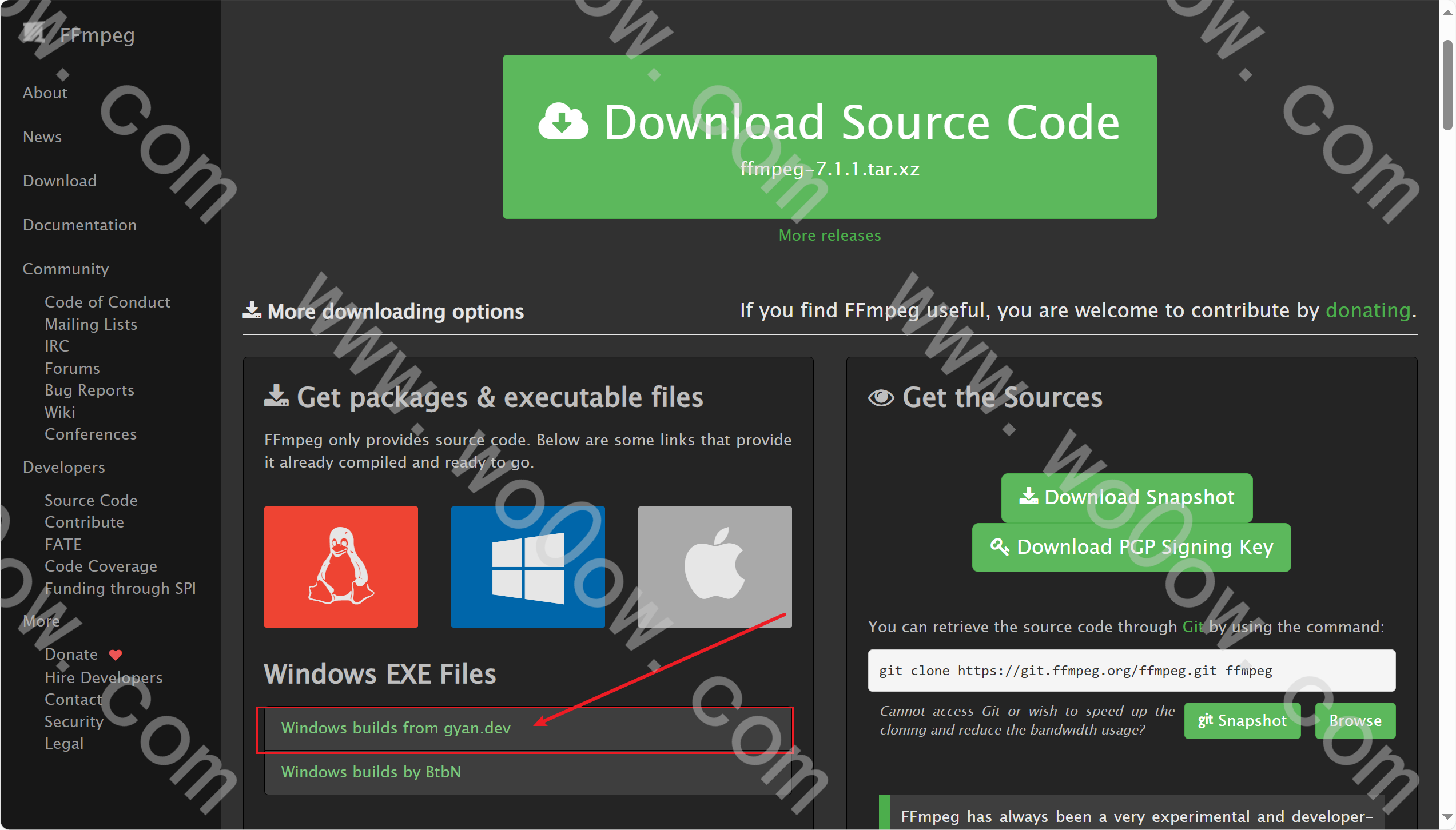Click the eye icon beside Get the Sources
The height and width of the screenshot is (830, 1456).
881,397
